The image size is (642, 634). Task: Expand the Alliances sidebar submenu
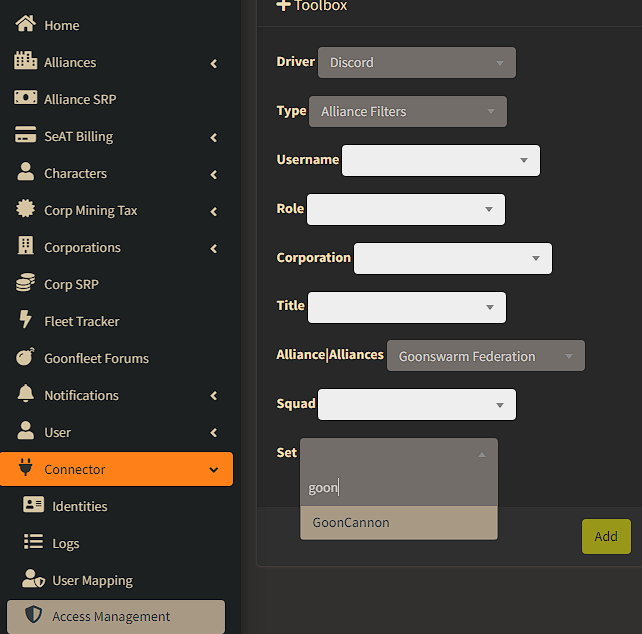pos(213,63)
